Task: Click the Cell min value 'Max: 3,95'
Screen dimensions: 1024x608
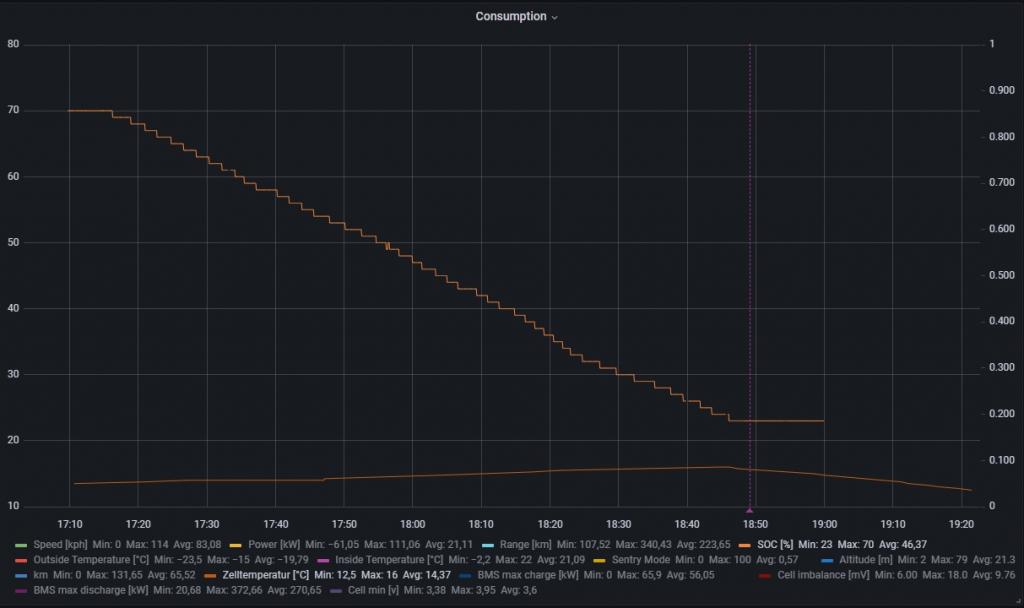Action: click(471, 590)
